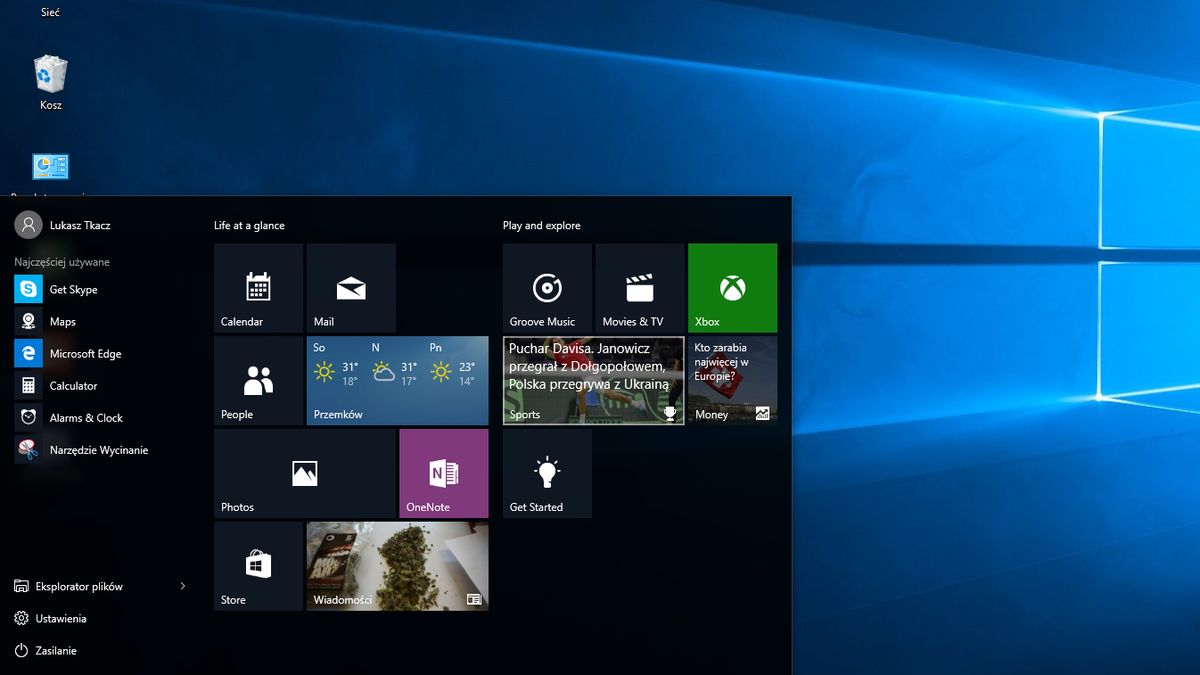Click the Zasilanie label
This screenshot has height=675, width=1200.
point(56,651)
